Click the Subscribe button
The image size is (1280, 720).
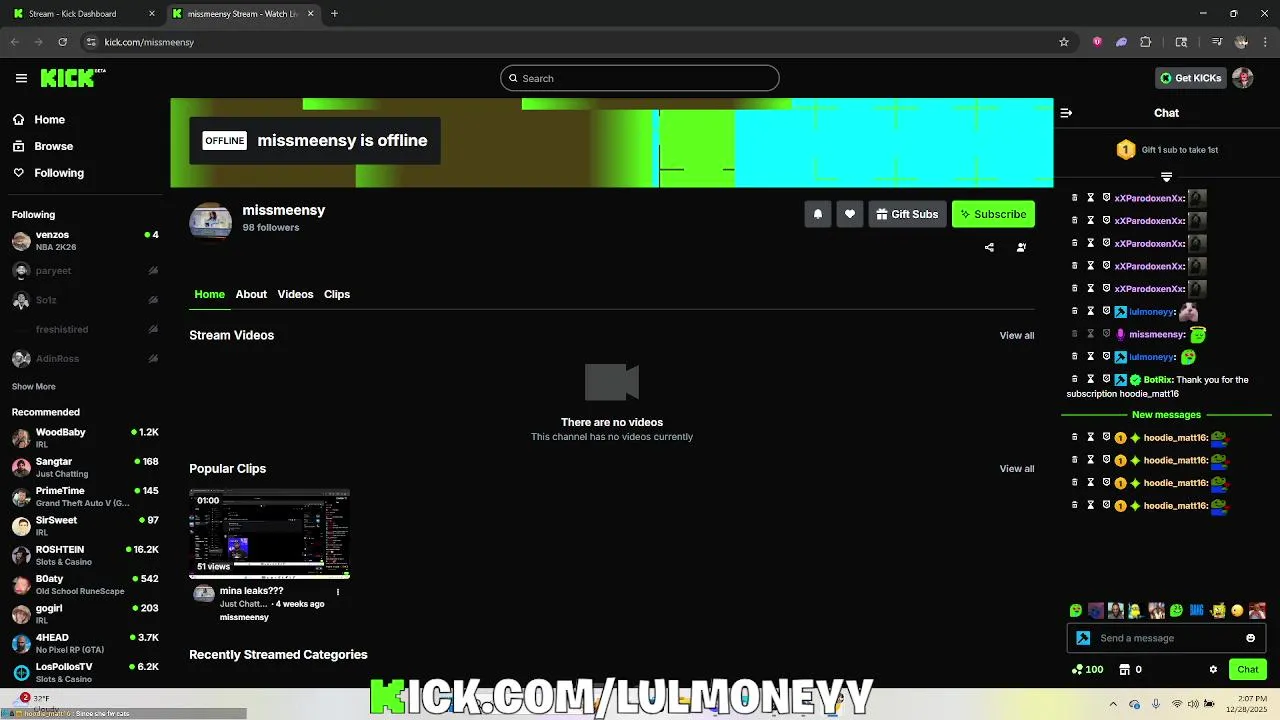(x=993, y=214)
